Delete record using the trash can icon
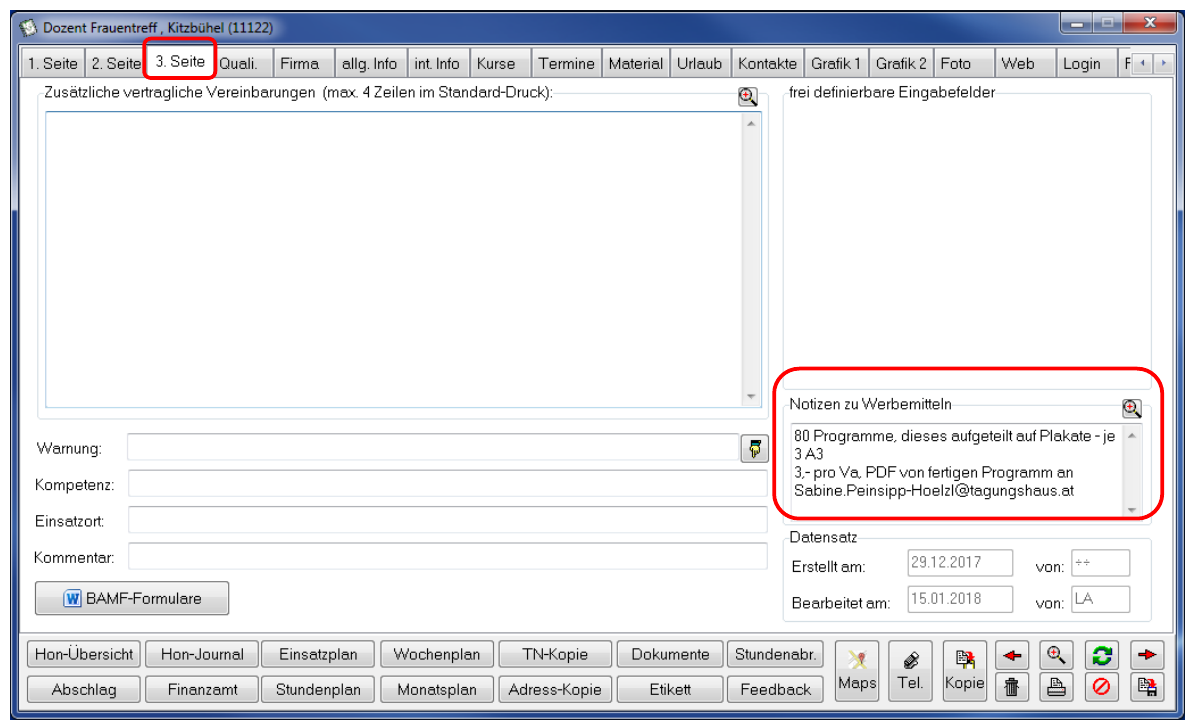The width and height of the screenshot is (1194, 728). click(x=1012, y=687)
